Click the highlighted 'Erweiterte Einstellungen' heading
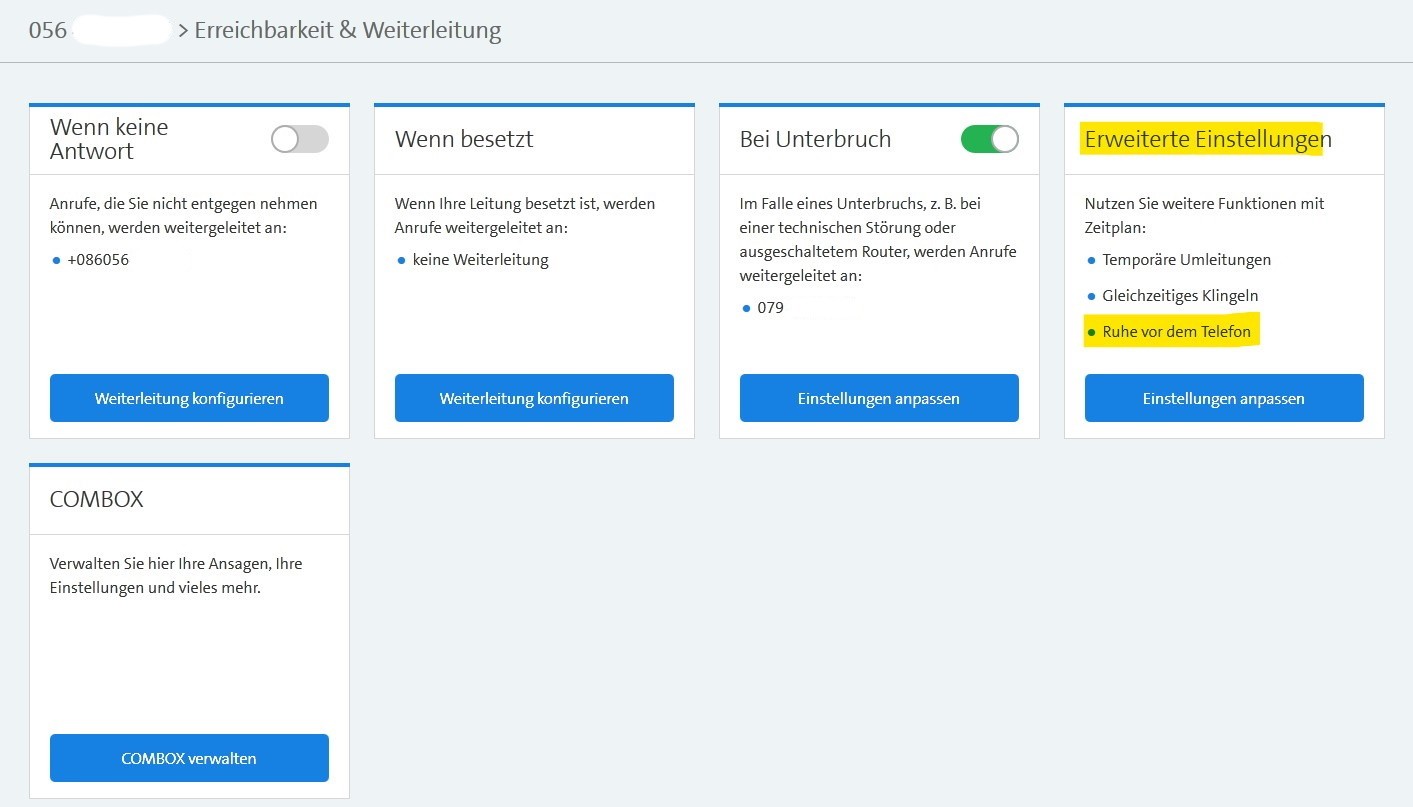 pos(1206,139)
